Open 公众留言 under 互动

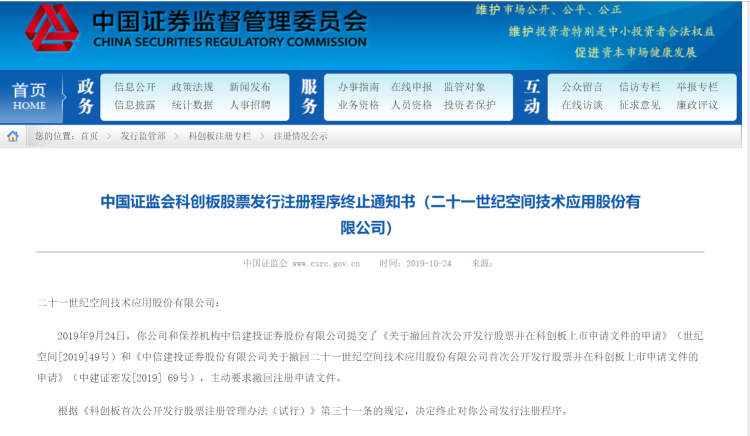pyautogui.click(x=582, y=87)
